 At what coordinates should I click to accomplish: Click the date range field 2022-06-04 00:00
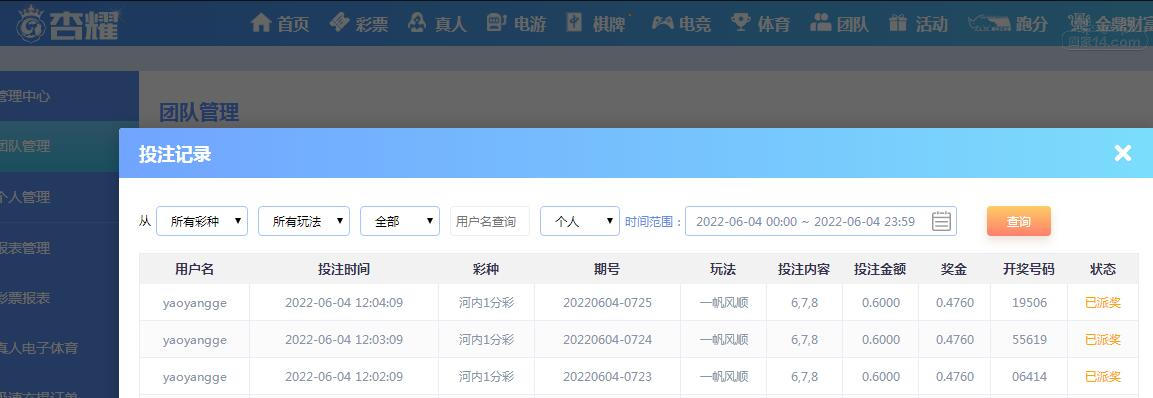click(821, 221)
